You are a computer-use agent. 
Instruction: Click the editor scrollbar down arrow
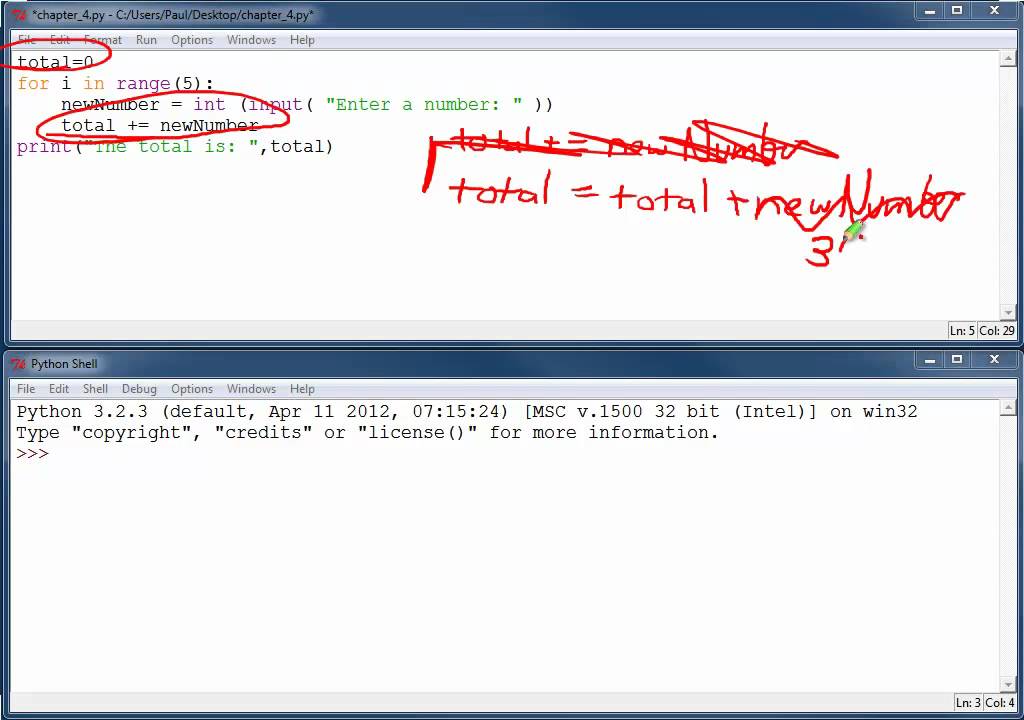pos(1008,313)
